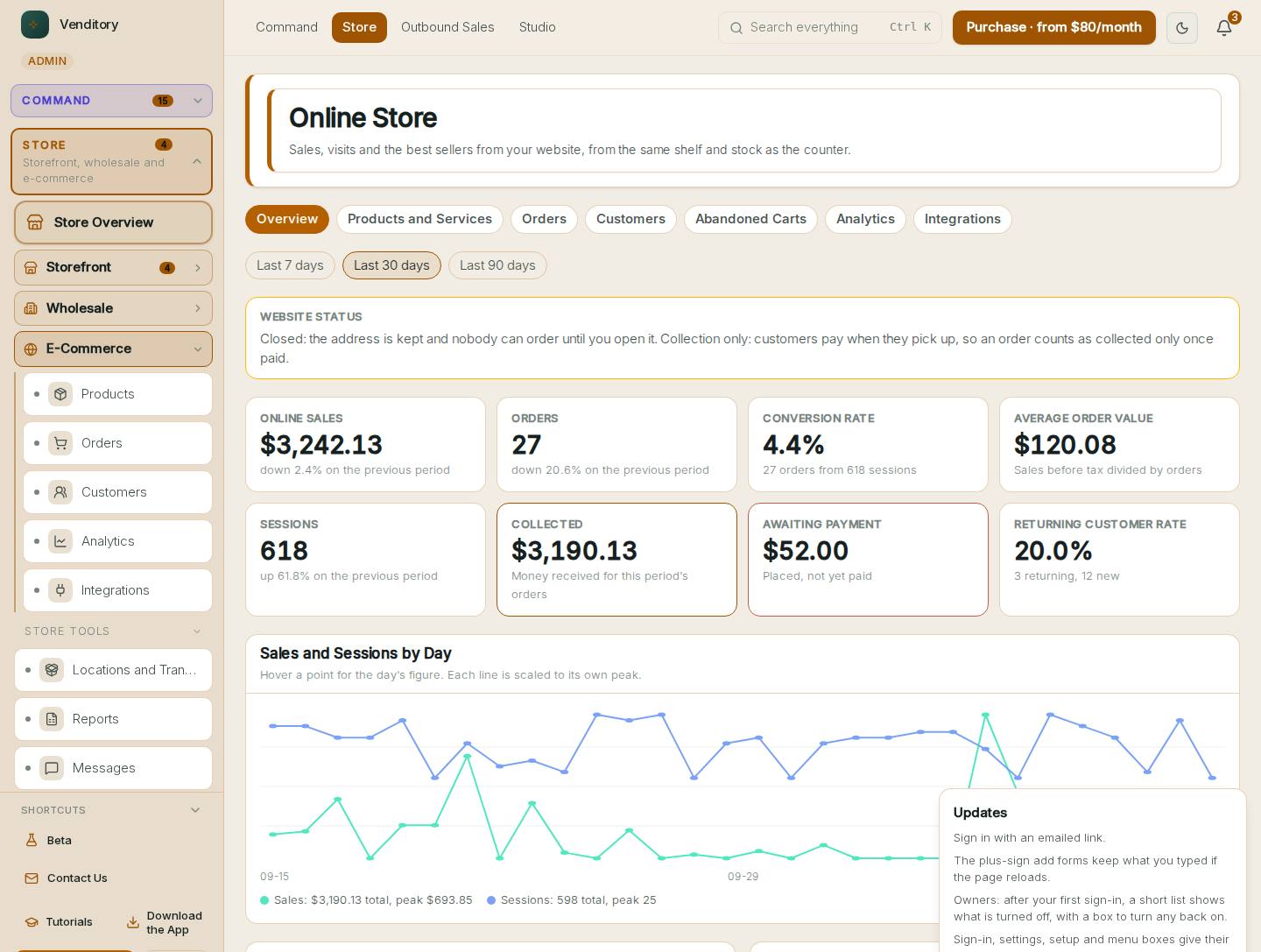Collapse the E-Commerce submenu chevron
Screen dimensions: 1261x952
[198, 349]
